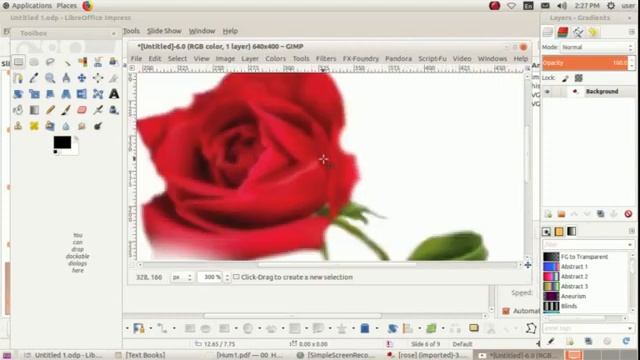Switch to the Channels tab in dock
Image resolution: width=640 pixels, height=360 pixels.
563,32
